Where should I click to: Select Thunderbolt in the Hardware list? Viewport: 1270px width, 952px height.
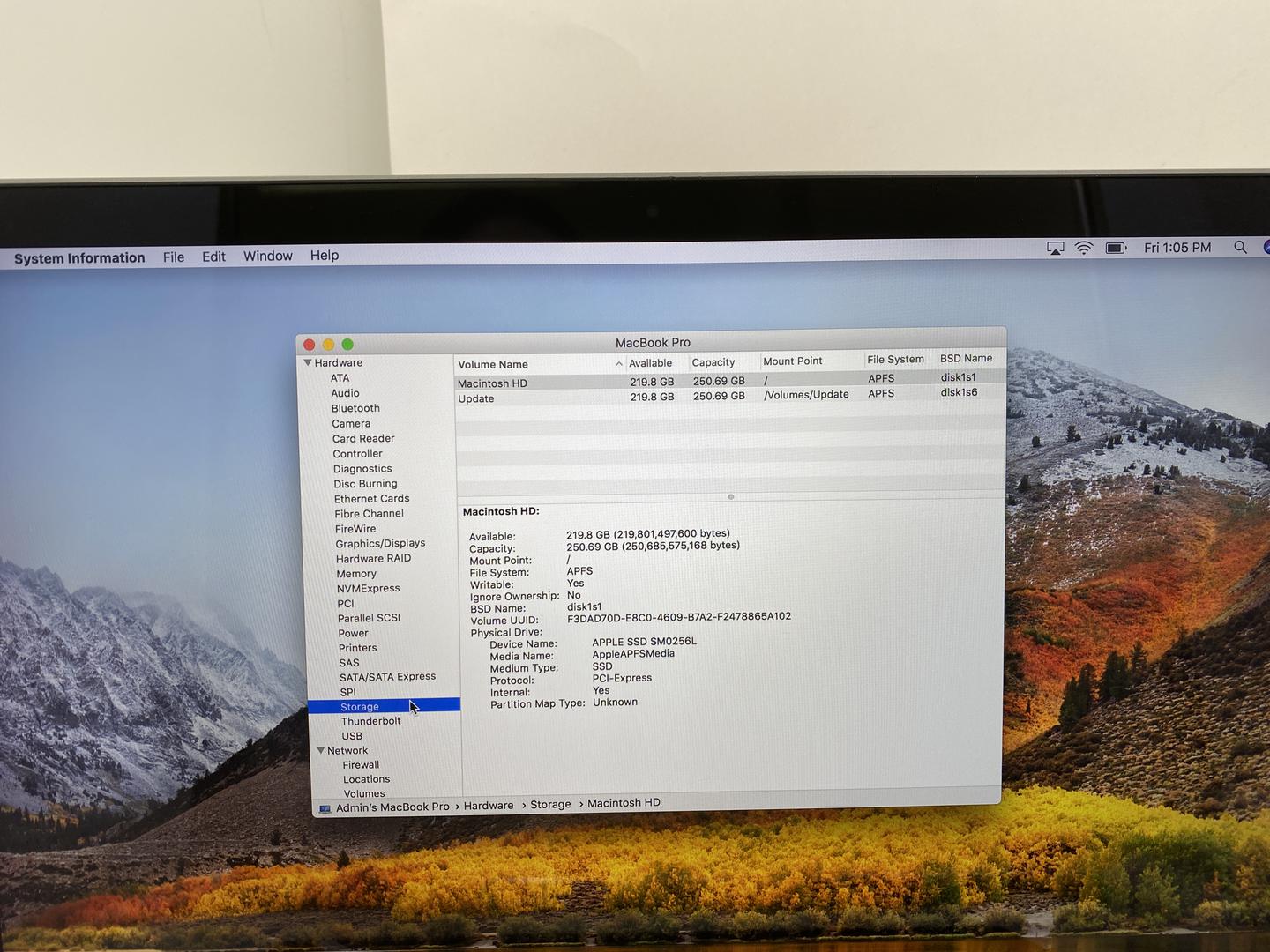370,721
